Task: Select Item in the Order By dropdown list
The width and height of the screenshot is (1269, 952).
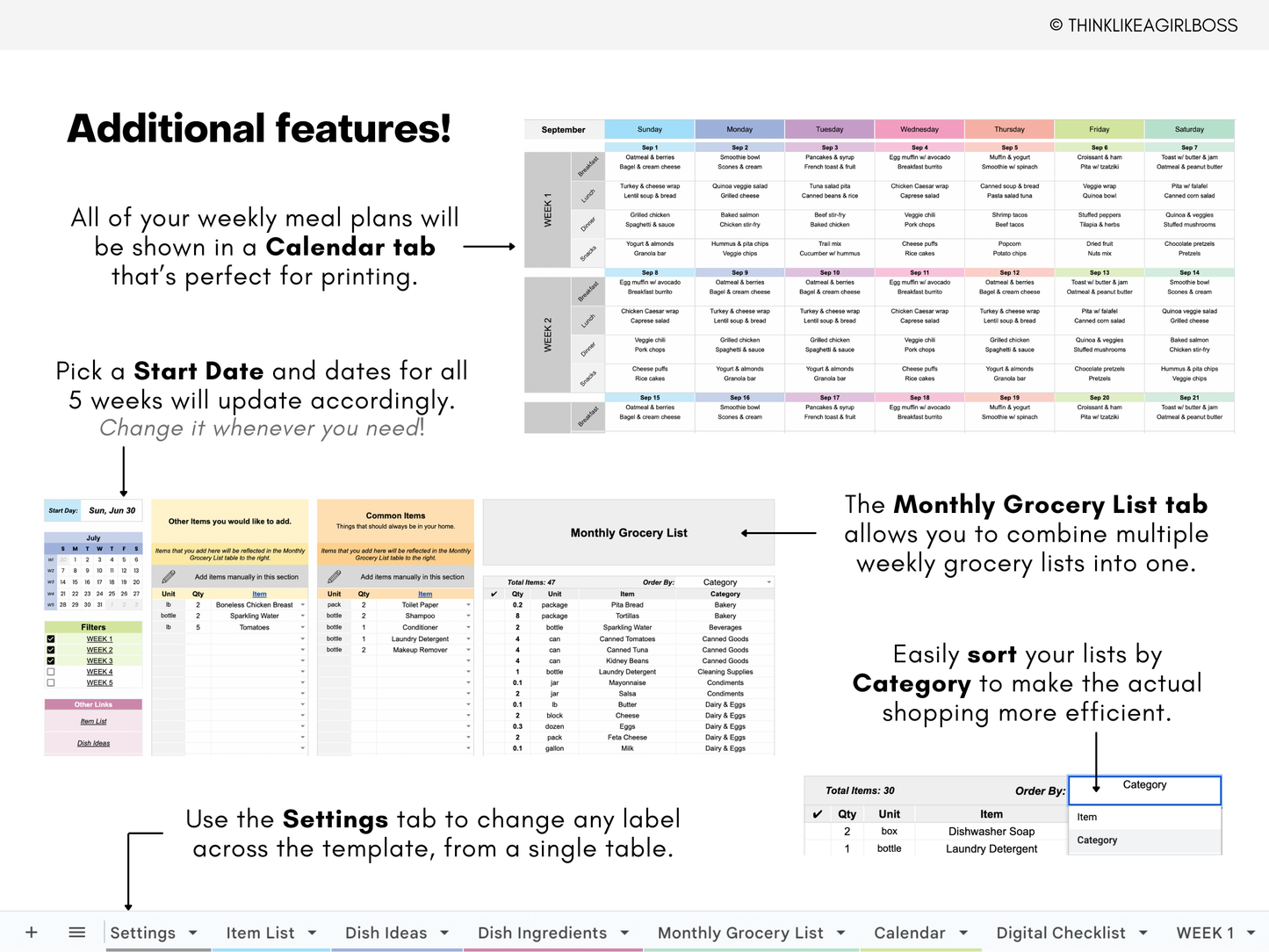Action: pyautogui.click(x=1086, y=817)
